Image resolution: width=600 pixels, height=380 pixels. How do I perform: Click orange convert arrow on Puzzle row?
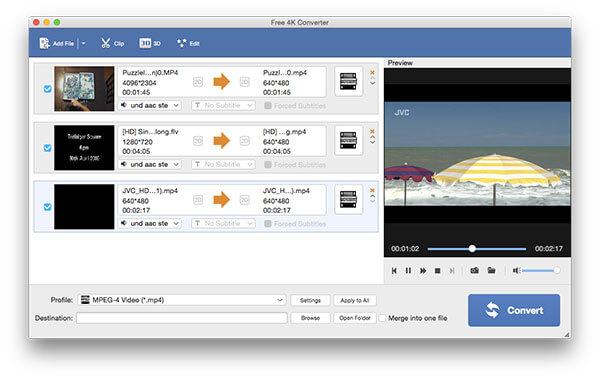coord(222,82)
